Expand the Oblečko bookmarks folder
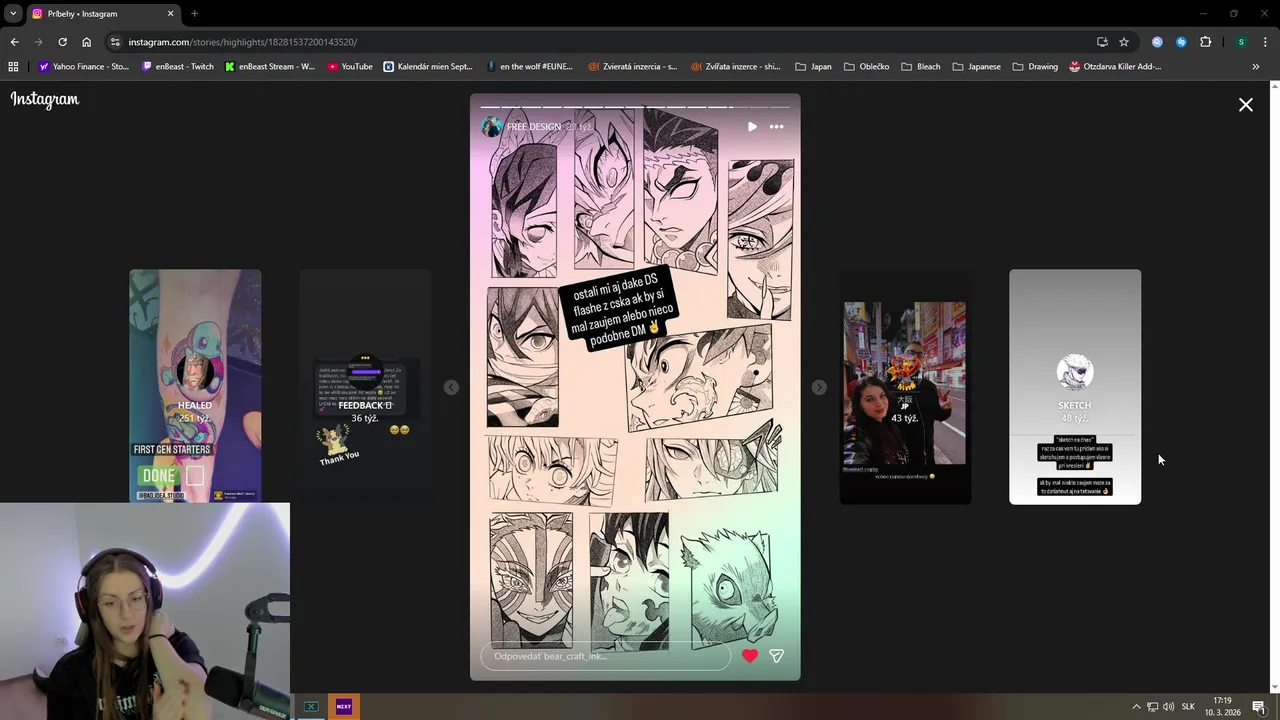Screen dimensions: 1280x720 (x=866, y=67)
